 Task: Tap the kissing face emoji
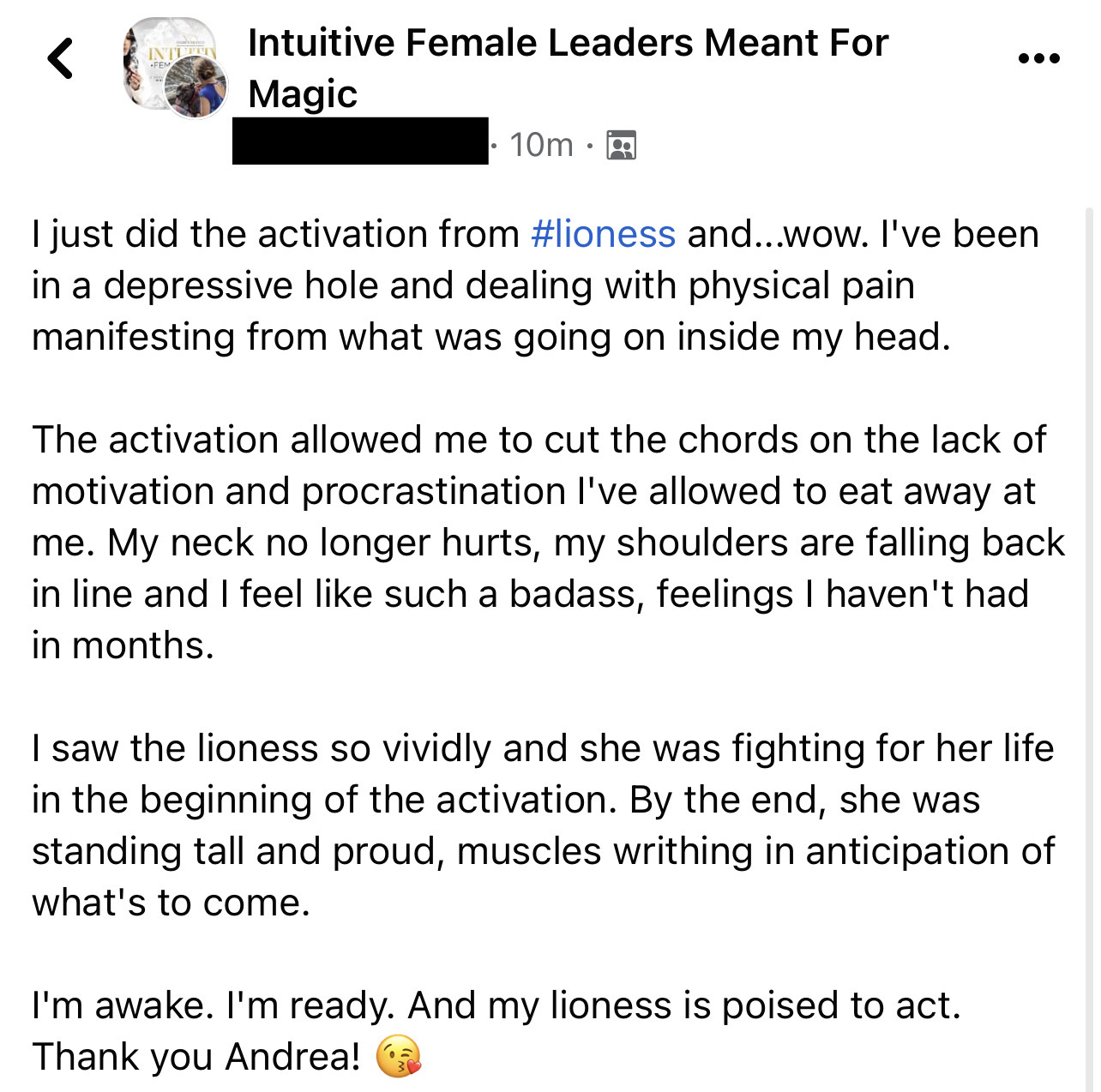(x=399, y=1057)
